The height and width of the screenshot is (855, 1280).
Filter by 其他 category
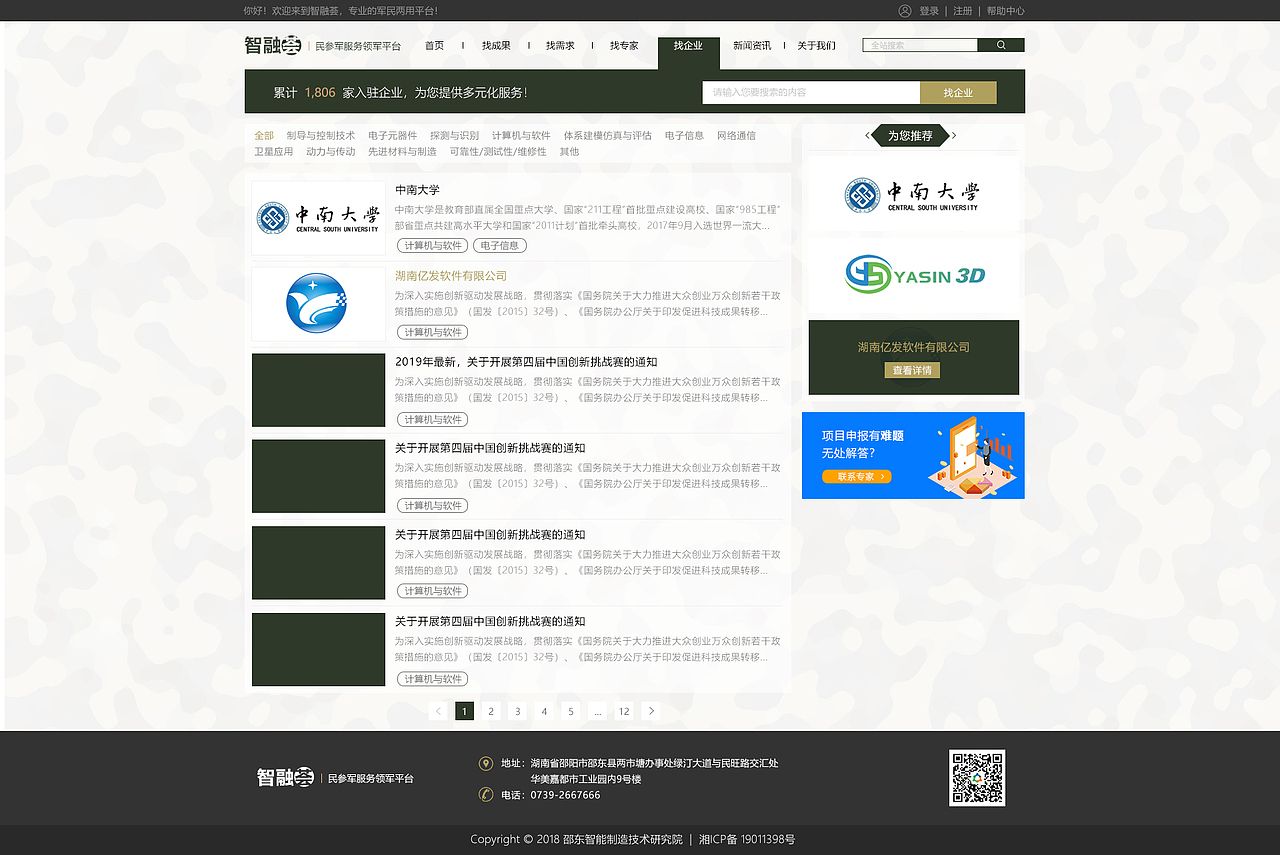569,152
